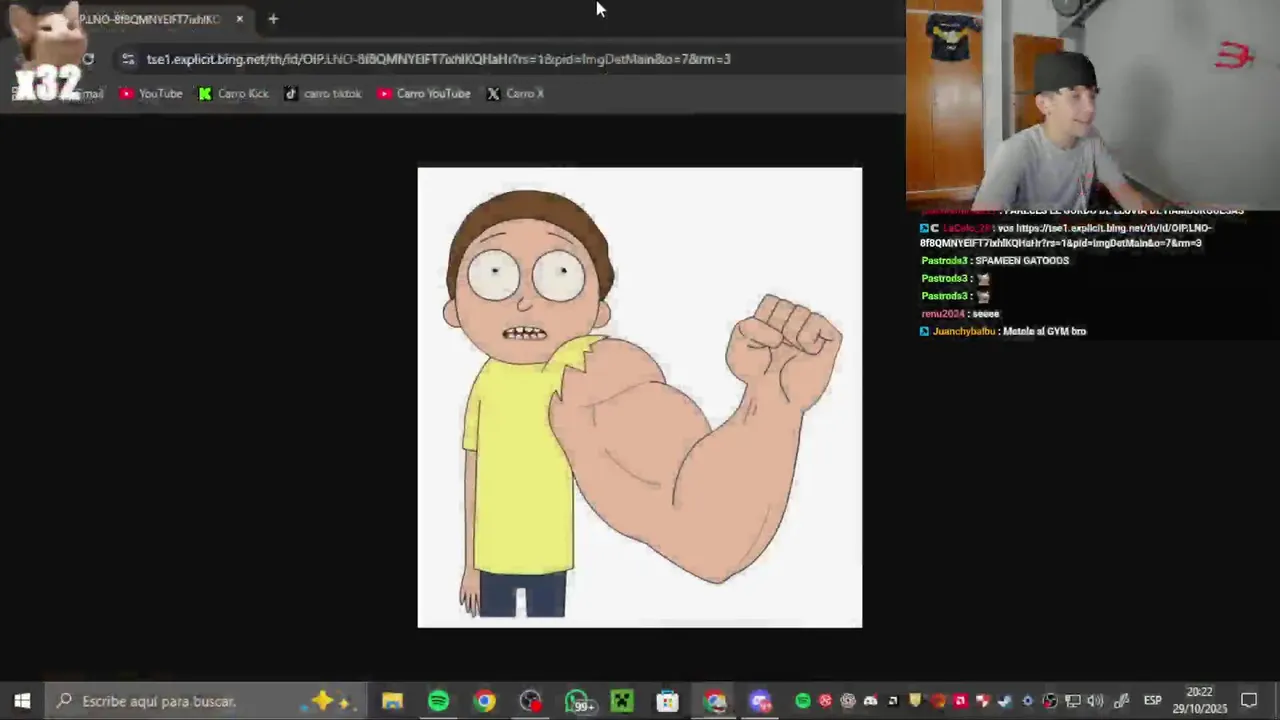This screenshot has width=1280, height=720.
Task: Click the Discord tray icon
Action: pyautogui.click(x=870, y=701)
